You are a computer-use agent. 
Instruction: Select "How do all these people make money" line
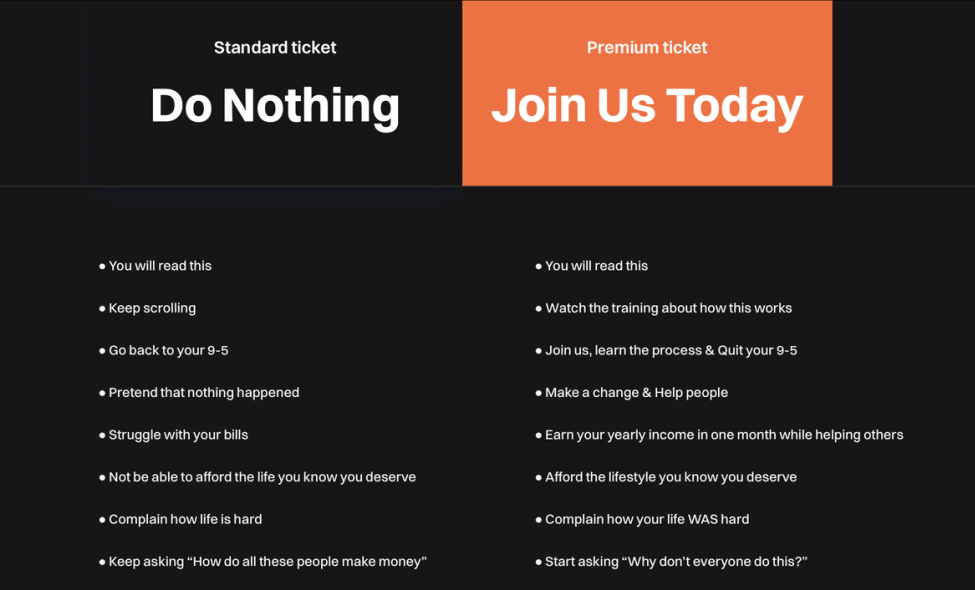click(x=263, y=562)
